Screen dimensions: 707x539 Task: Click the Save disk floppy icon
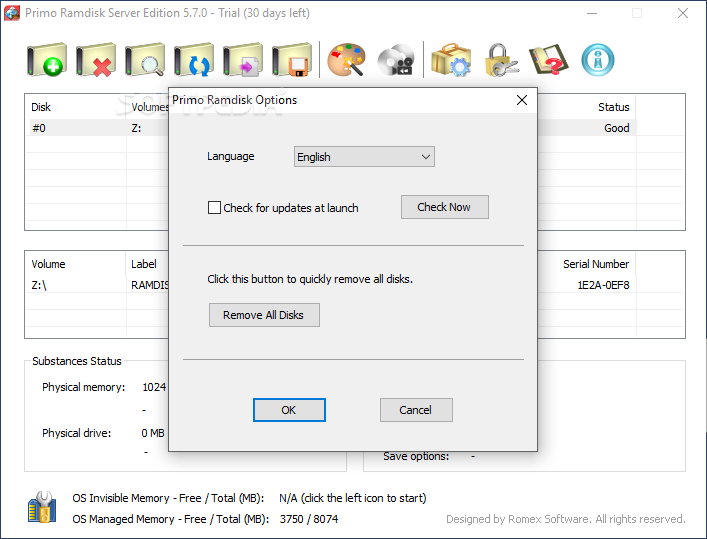pyautogui.click(x=292, y=60)
